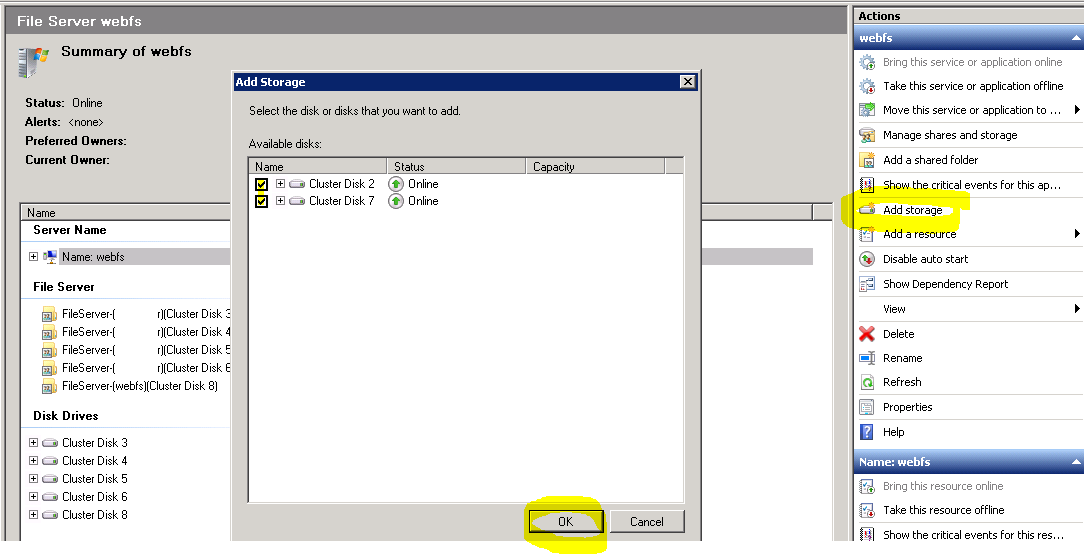Image resolution: width=1084 pixels, height=555 pixels.
Task: Select FileServer-(webfs)(Cluster Disk 8) entry
Action: click(x=140, y=386)
